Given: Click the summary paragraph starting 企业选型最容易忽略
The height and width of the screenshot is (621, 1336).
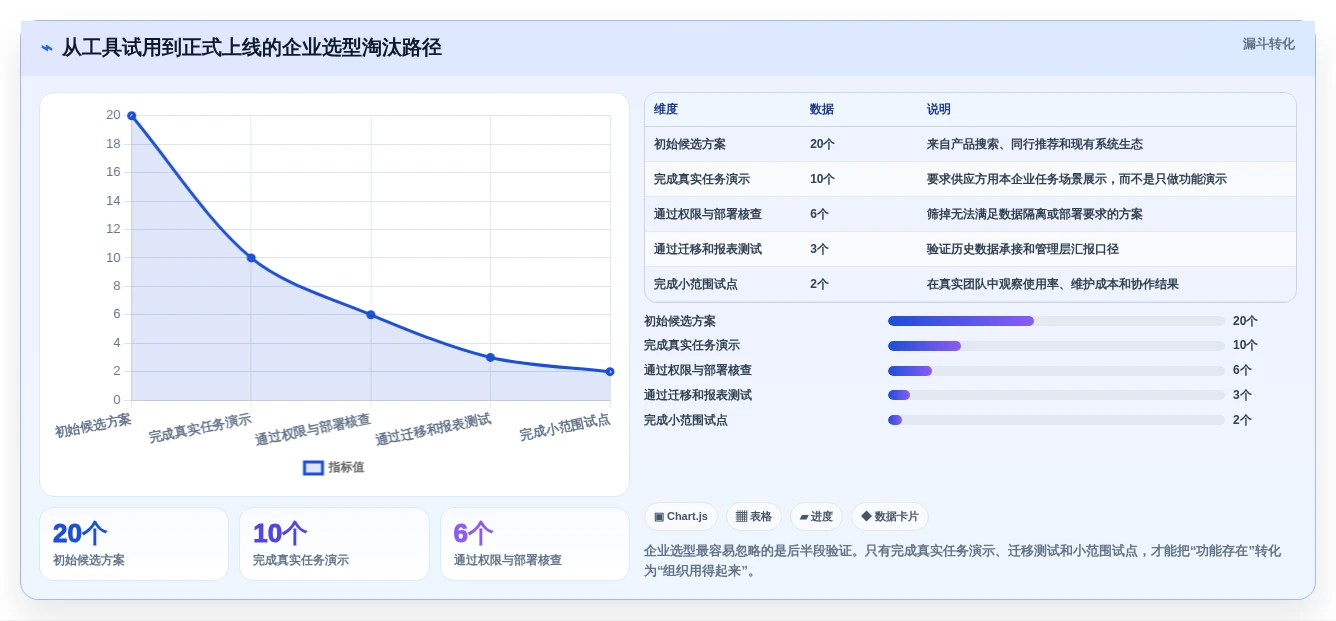Looking at the screenshot, I should [962, 561].
